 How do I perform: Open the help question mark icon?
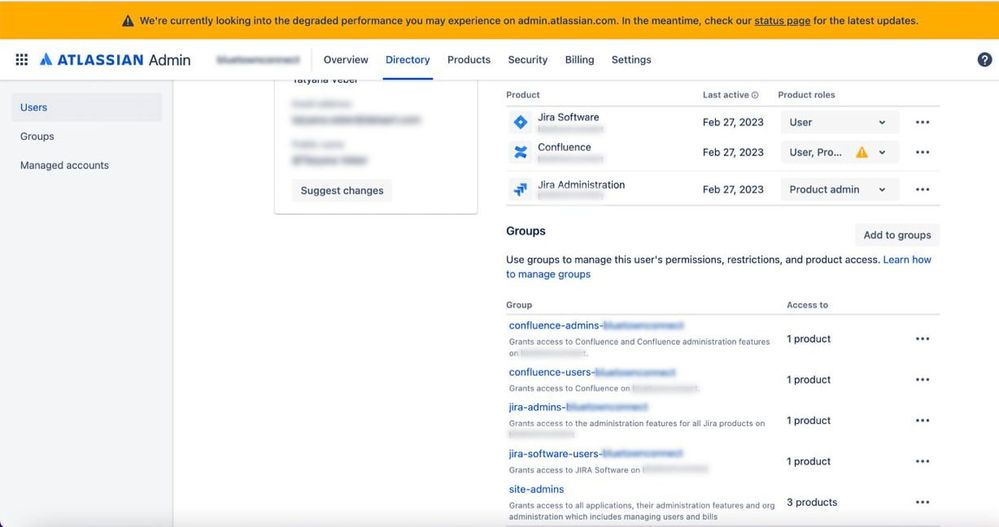click(984, 59)
